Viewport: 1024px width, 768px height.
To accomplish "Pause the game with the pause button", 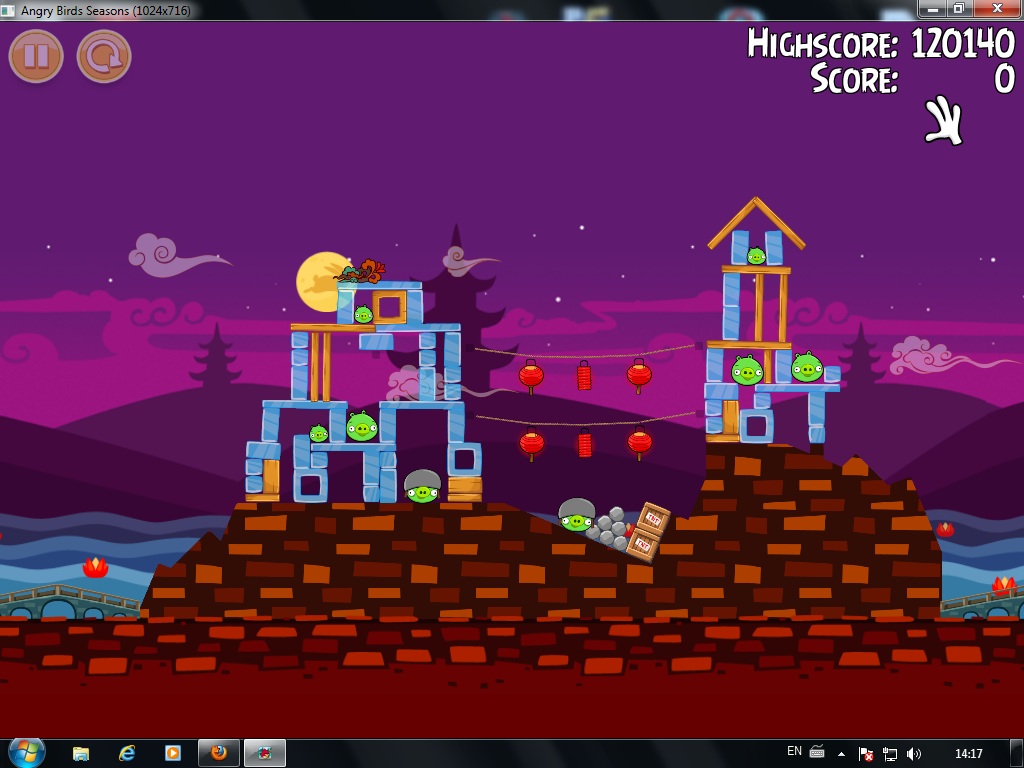I will coord(36,56).
